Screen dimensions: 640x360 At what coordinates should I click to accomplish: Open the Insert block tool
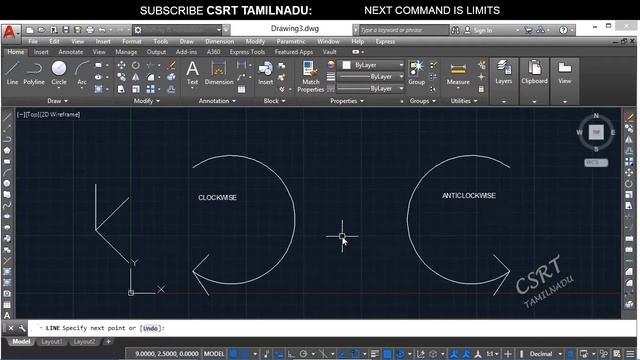tap(265, 73)
